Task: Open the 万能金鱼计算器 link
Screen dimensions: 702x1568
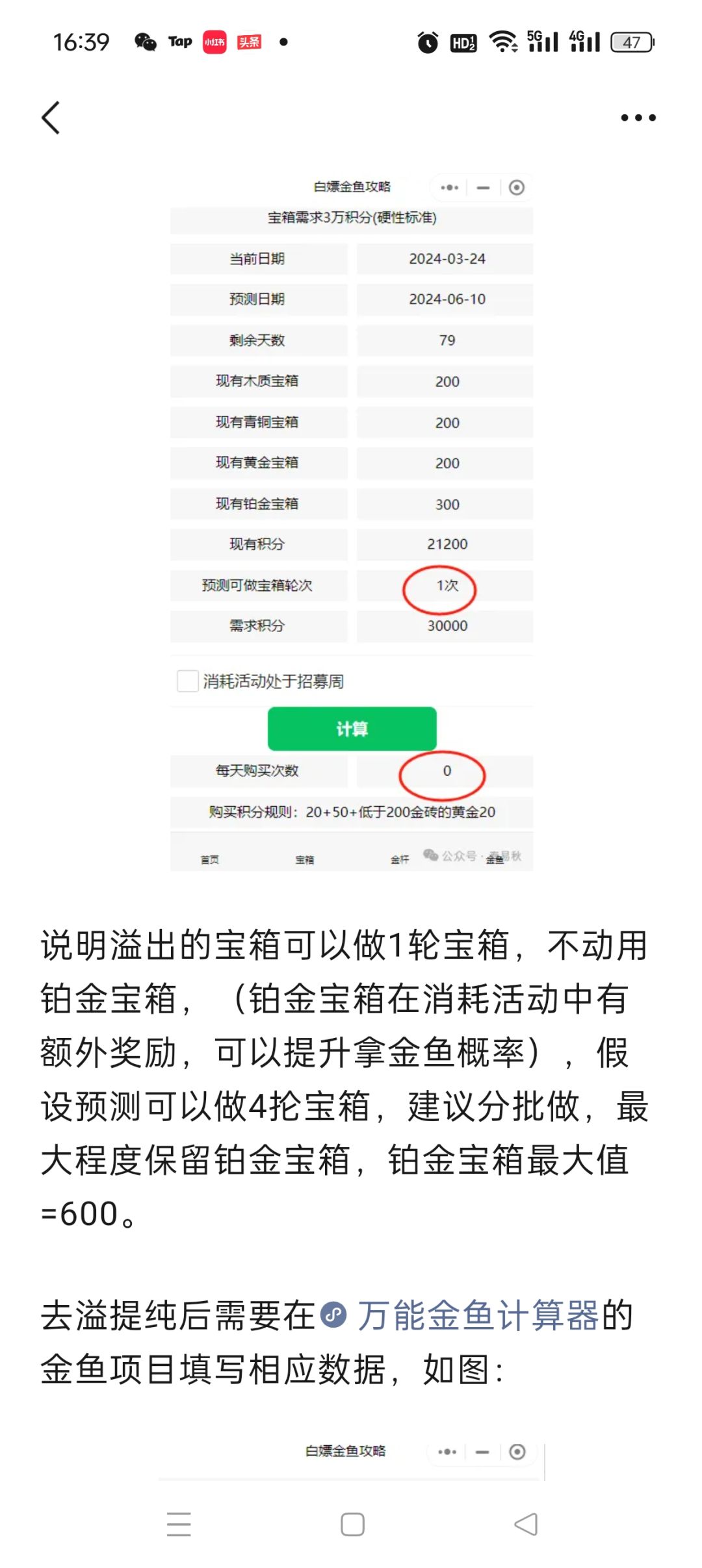Action: click(x=478, y=1315)
